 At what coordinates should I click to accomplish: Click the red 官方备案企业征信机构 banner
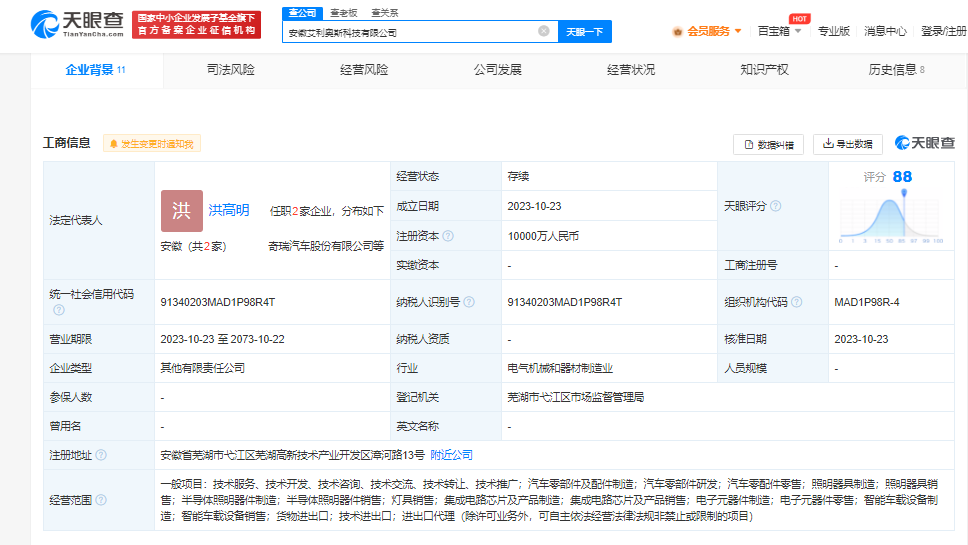pyautogui.click(x=196, y=25)
